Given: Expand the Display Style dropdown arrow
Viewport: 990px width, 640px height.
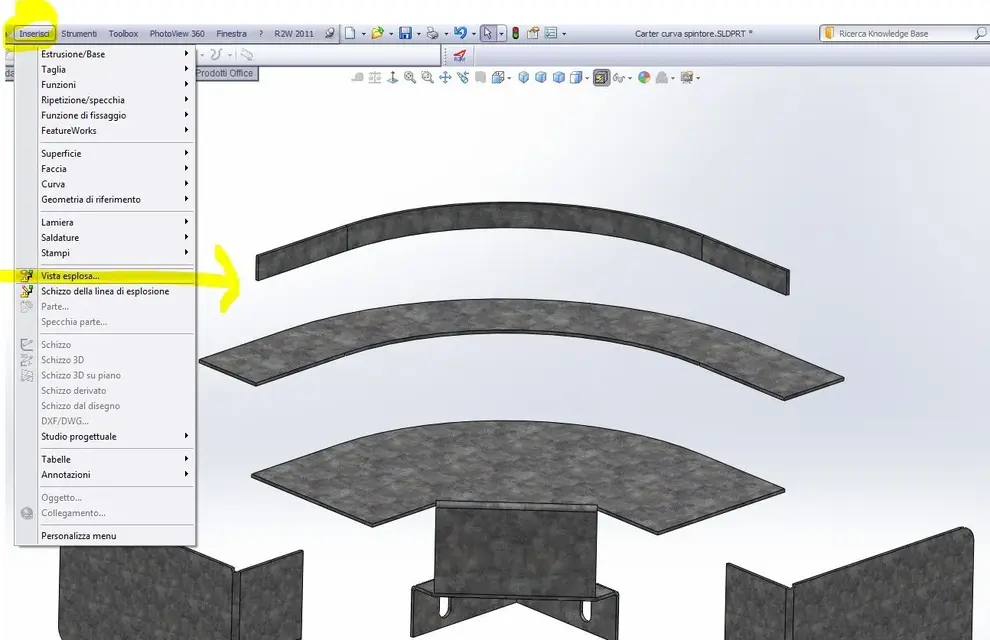Looking at the screenshot, I should [x=587, y=78].
